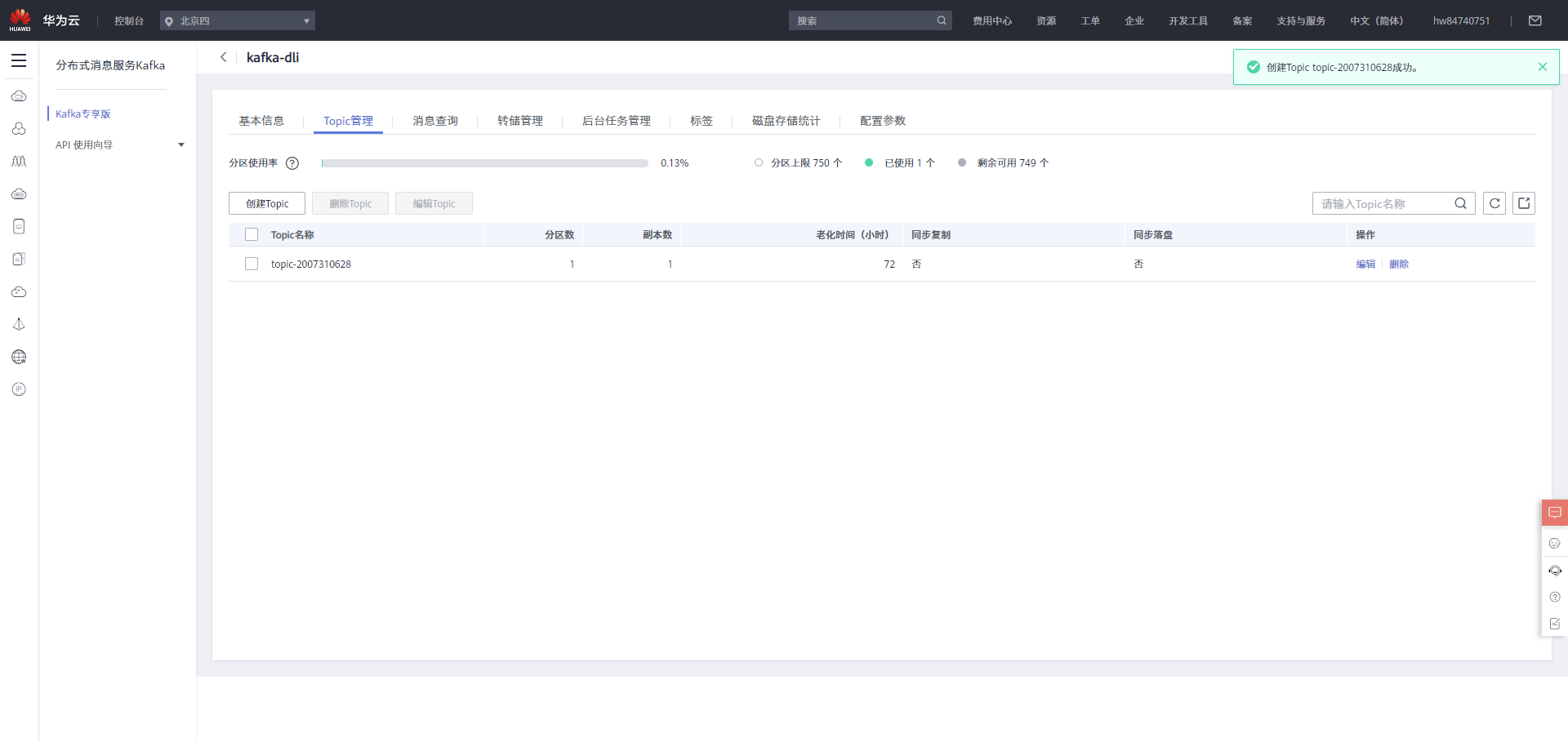This screenshot has height=742, width=1568.
Task: Click the 0.13% usage value
Action: pyautogui.click(x=675, y=163)
